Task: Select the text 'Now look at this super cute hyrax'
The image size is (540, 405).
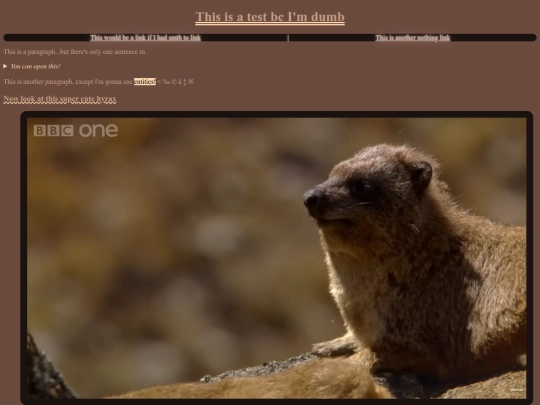Action: click(x=60, y=99)
